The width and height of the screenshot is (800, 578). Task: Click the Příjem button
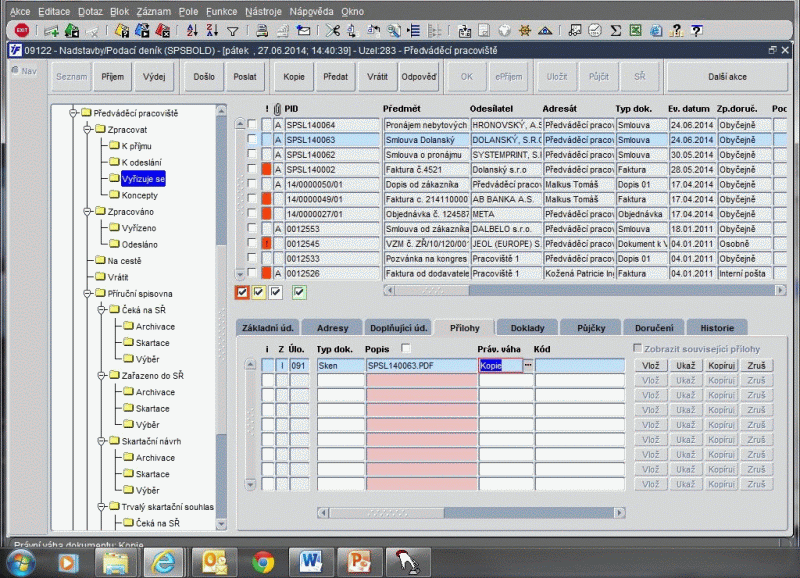(x=112, y=77)
